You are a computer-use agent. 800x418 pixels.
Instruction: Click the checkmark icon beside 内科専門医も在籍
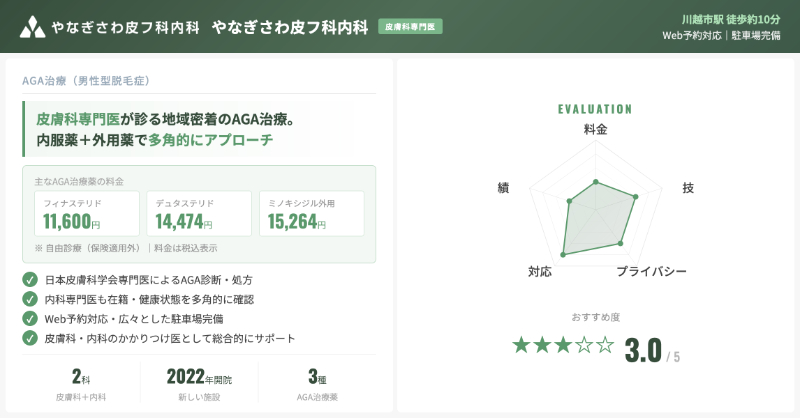click(29, 299)
